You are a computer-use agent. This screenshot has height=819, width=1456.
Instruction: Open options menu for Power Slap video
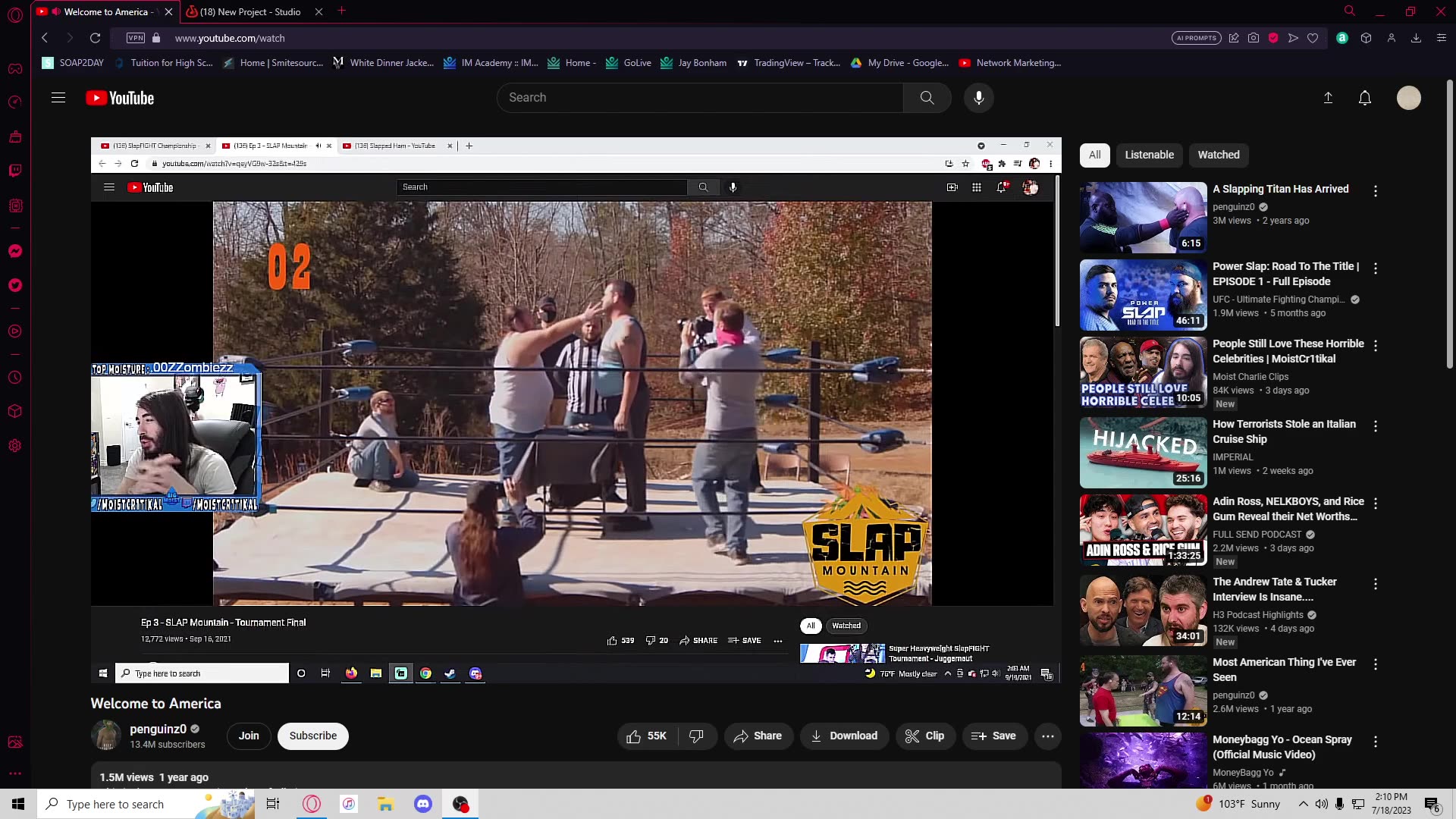[x=1375, y=268]
